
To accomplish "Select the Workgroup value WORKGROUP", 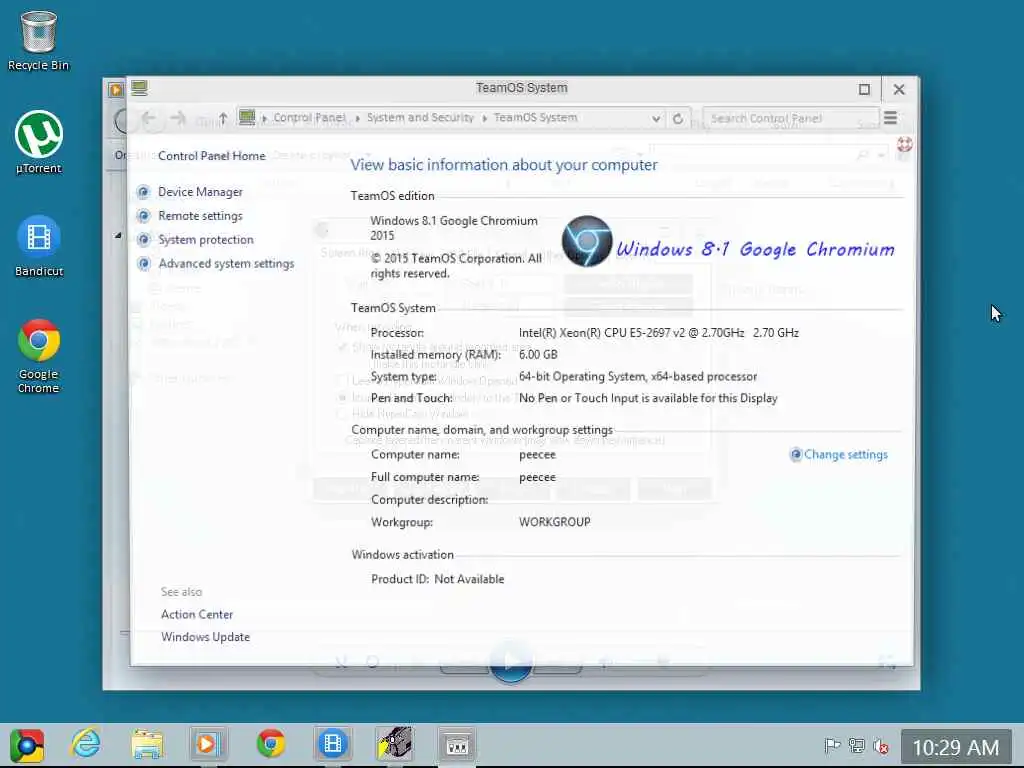I will pos(554,522).
